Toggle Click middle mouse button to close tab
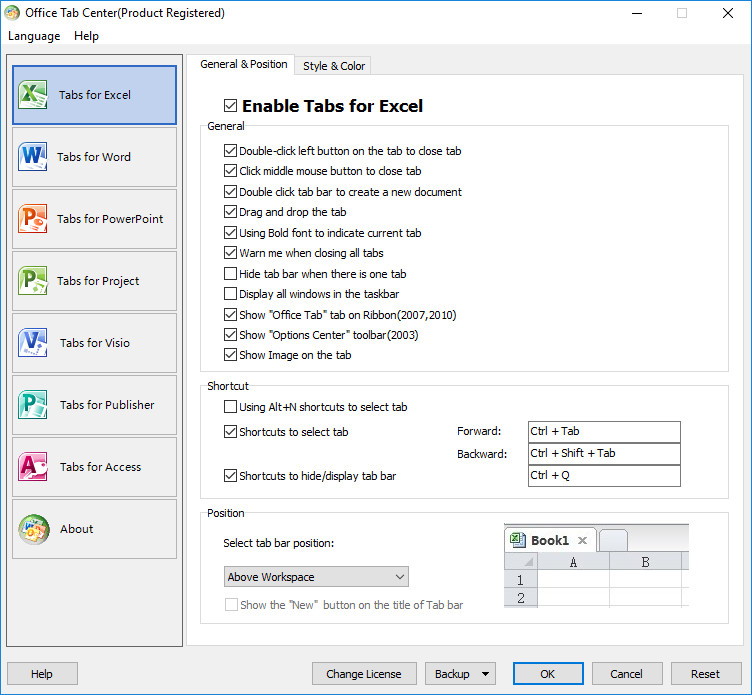Image resolution: width=752 pixels, height=695 pixels. pyautogui.click(x=230, y=171)
